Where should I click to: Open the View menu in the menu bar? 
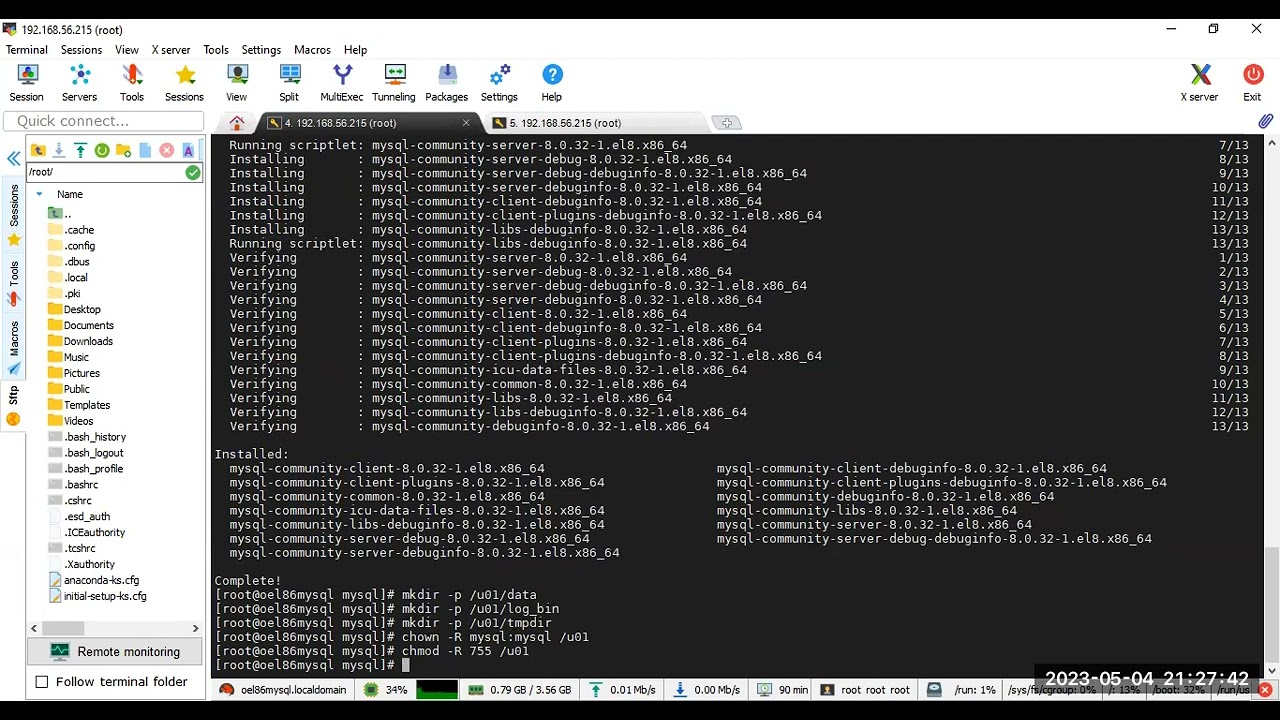pos(127,49)
